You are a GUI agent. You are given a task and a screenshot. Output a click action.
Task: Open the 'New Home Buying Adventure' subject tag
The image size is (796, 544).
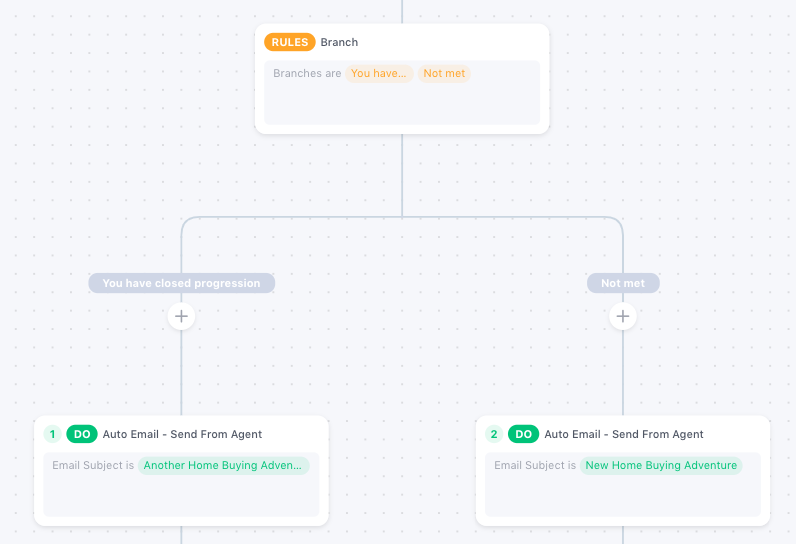point(661,465)
